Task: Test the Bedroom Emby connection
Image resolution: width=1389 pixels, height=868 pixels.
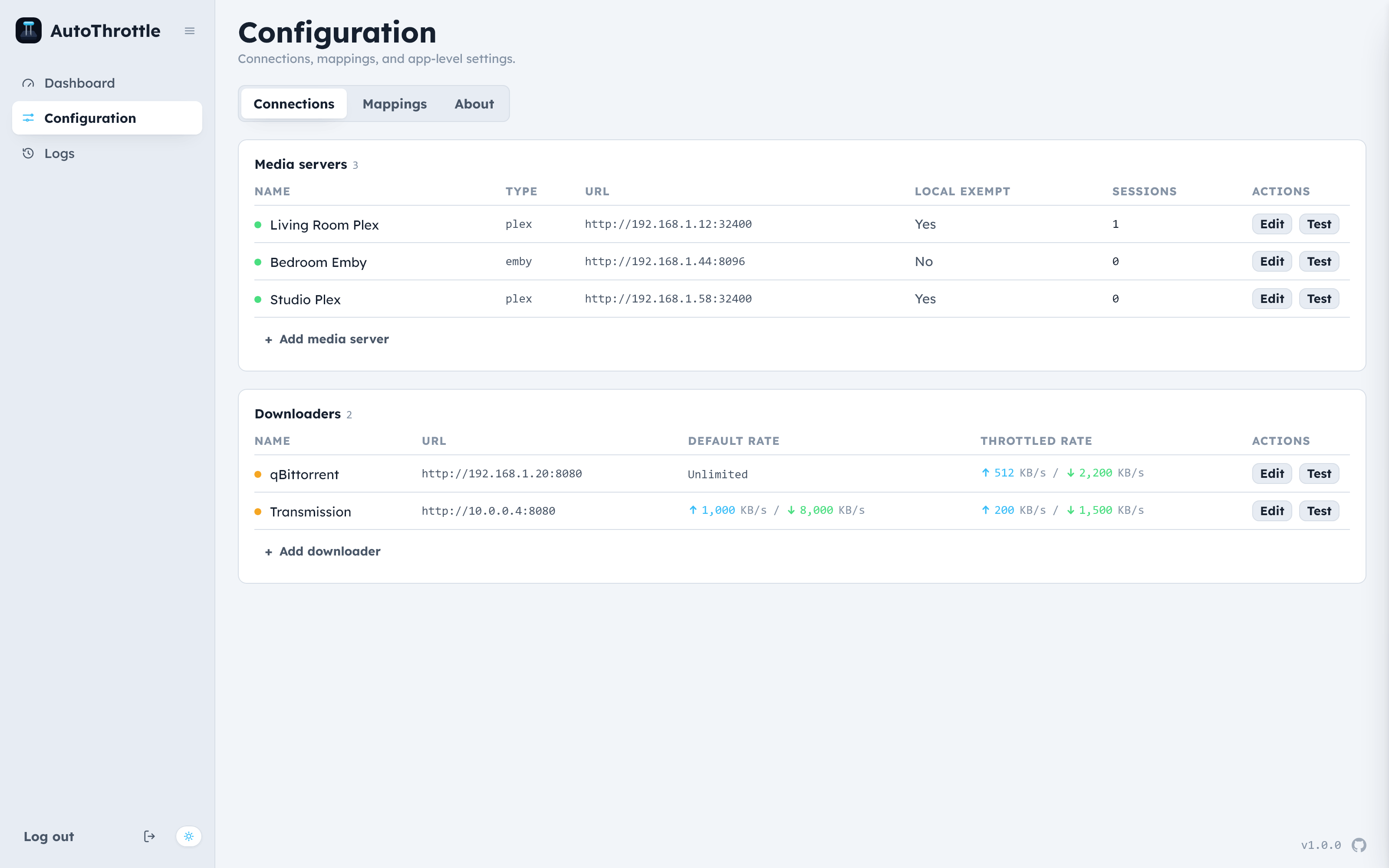Action: 1319,261
